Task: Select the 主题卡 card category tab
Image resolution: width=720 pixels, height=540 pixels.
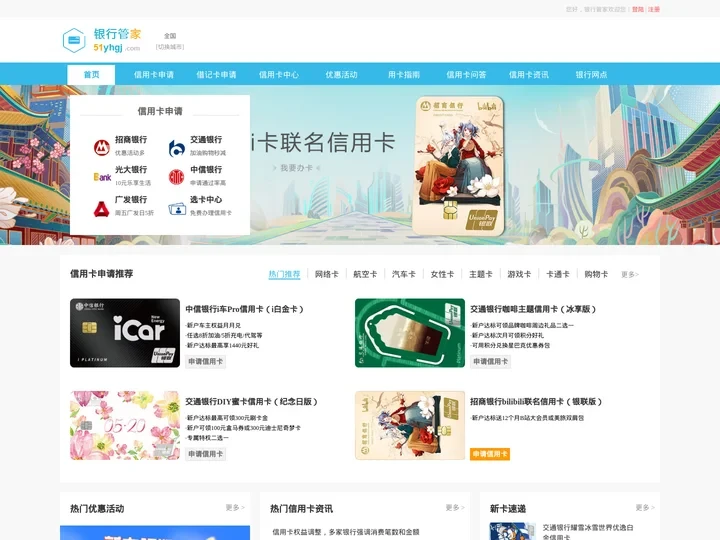Action: (481, 274)
